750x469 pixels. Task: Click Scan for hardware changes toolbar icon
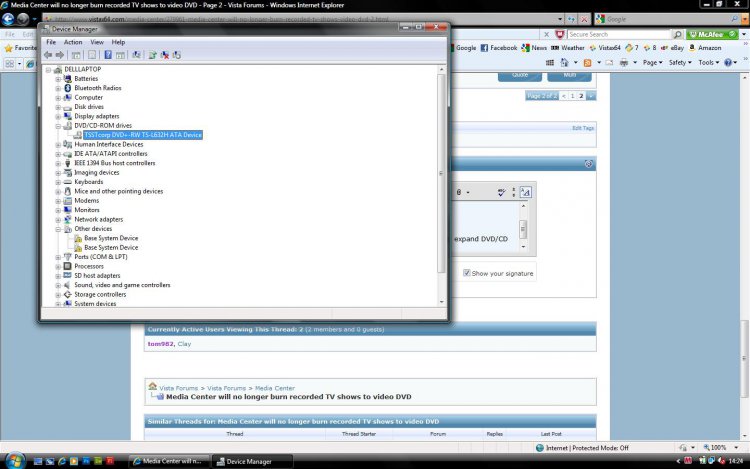click(136, 55)
